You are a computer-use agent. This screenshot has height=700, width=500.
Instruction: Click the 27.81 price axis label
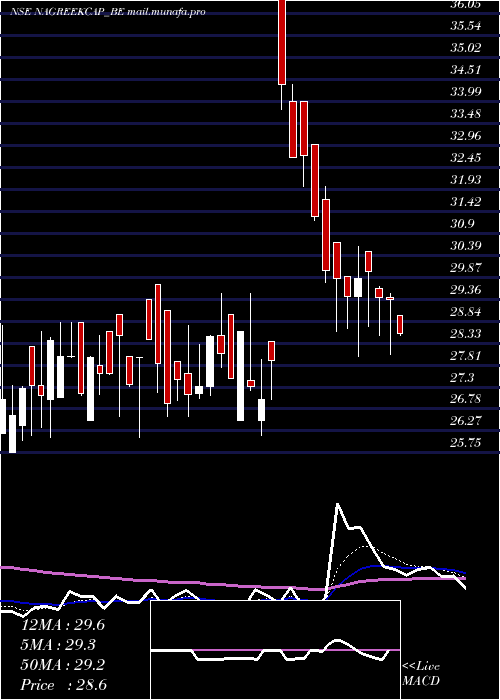465,356
